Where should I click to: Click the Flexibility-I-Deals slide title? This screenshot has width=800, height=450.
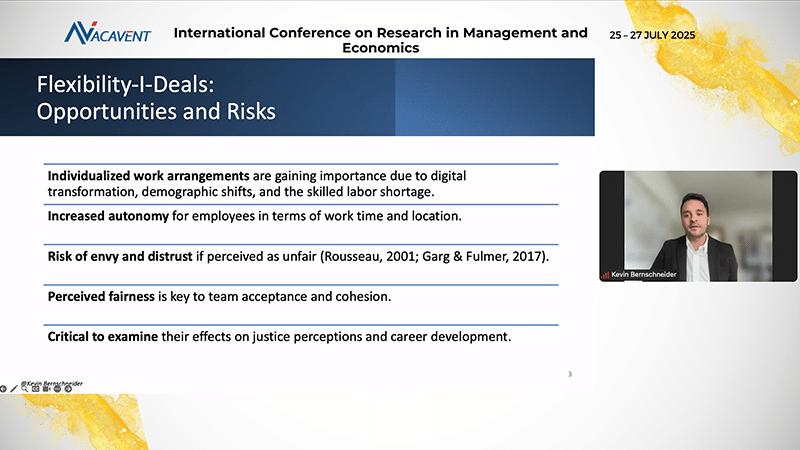(x=156, y=96)
